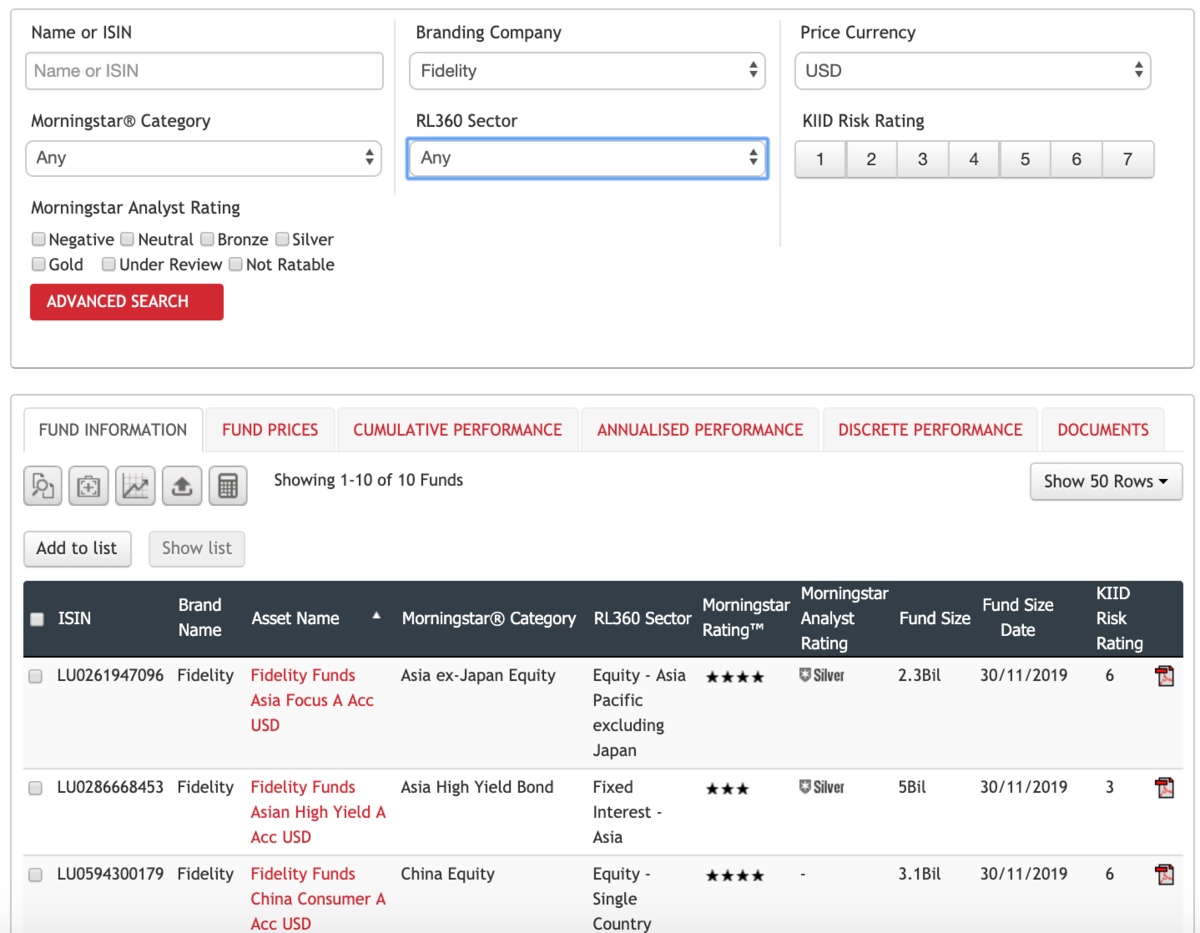Select row checkbox for LU0286668453
The image size is (1200, 933).
tap(36, 788)
